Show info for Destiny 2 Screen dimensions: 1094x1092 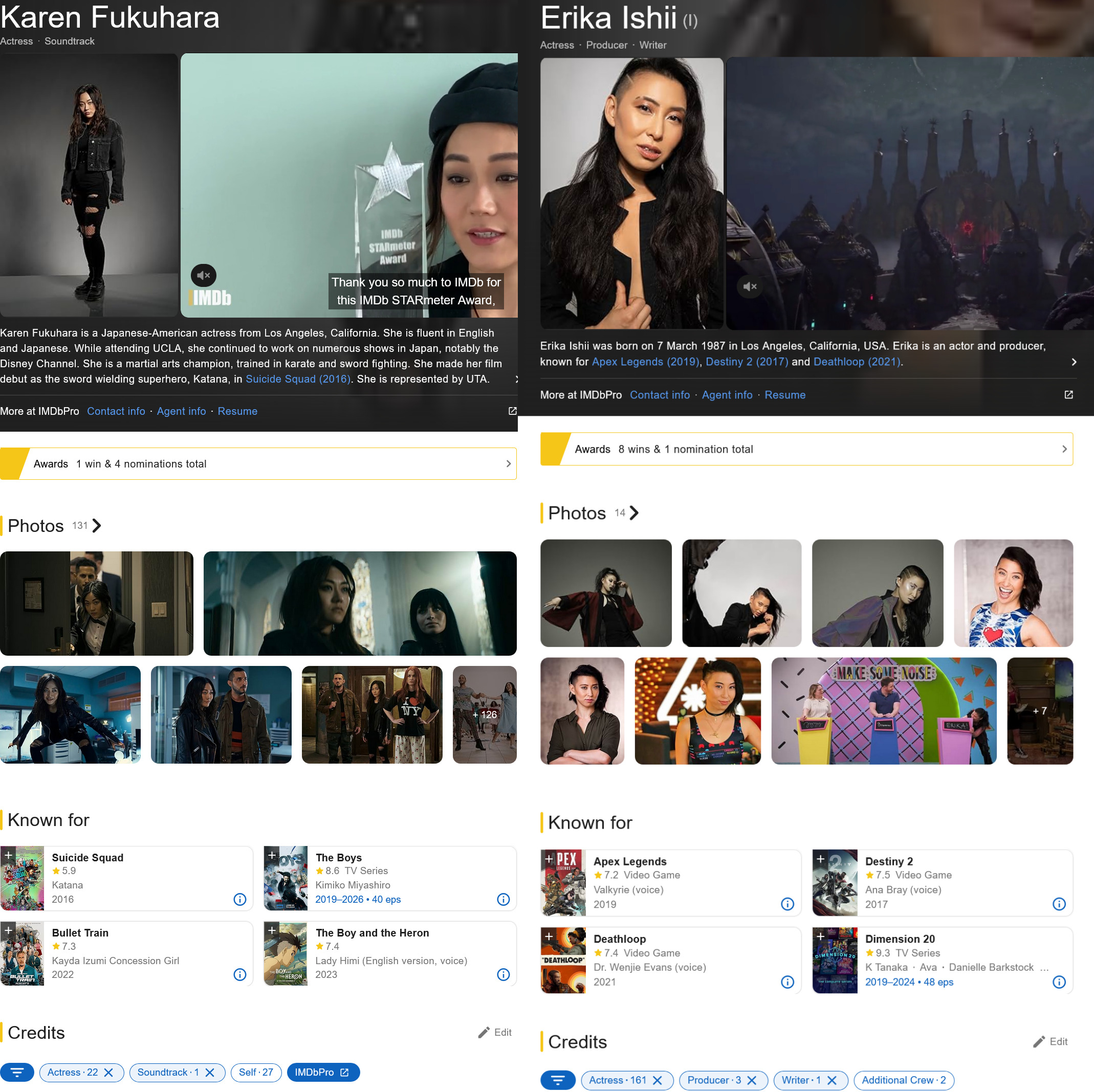tap(1059, 903)
